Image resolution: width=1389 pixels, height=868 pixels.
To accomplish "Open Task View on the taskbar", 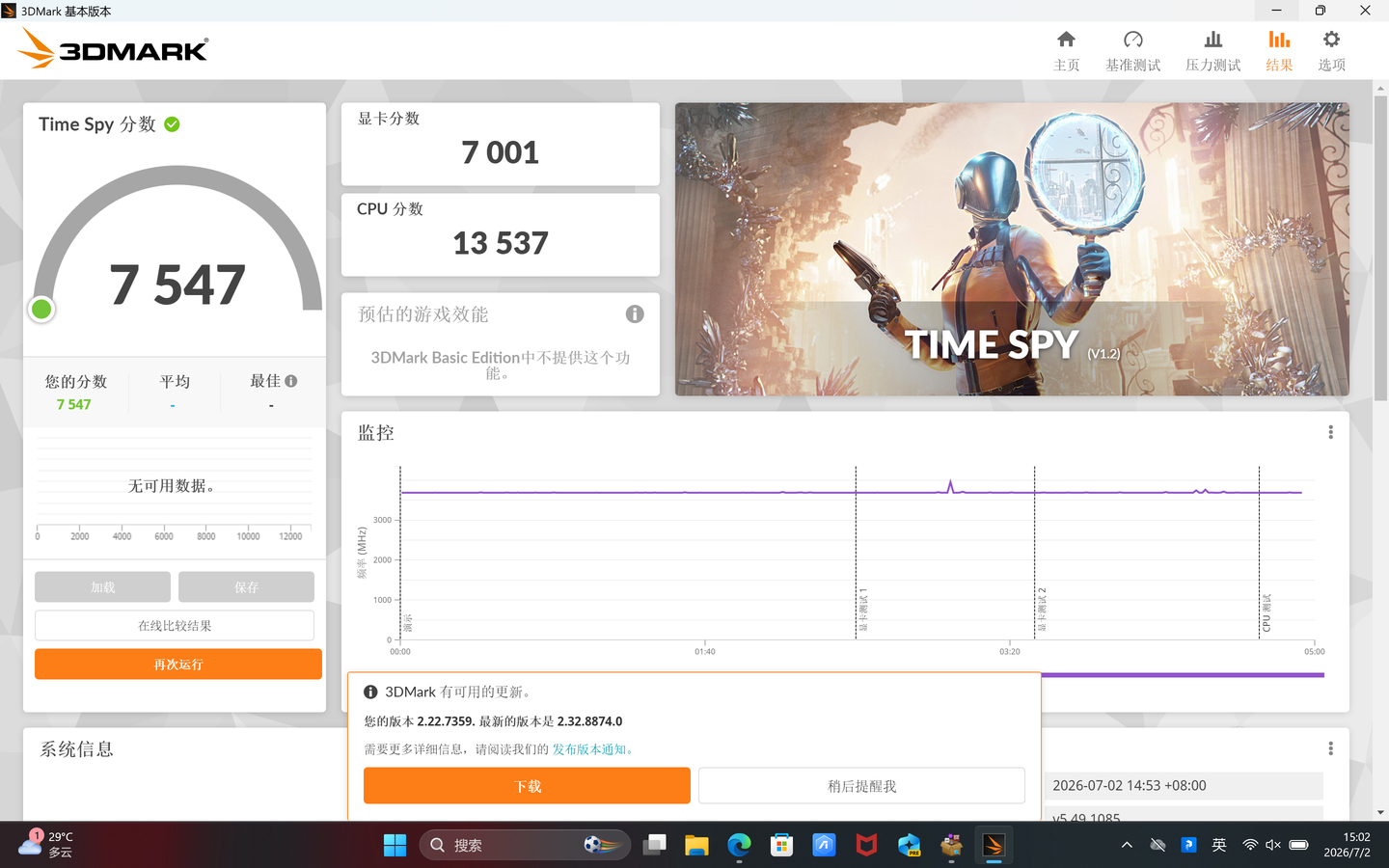I will [655, 845].
